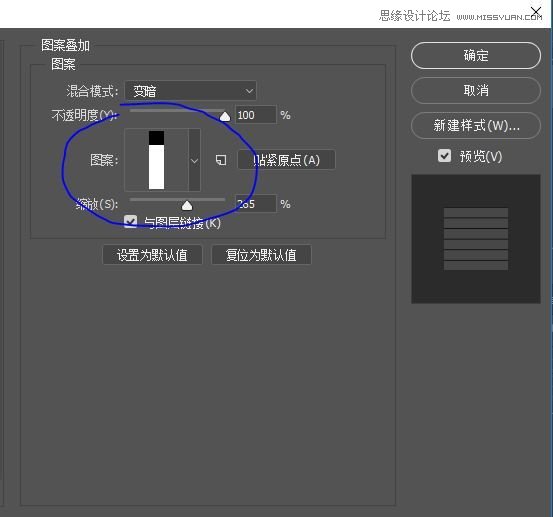
Task: Toggle 与图层链接(K) checkbox
Action: (x=130, y=222)
